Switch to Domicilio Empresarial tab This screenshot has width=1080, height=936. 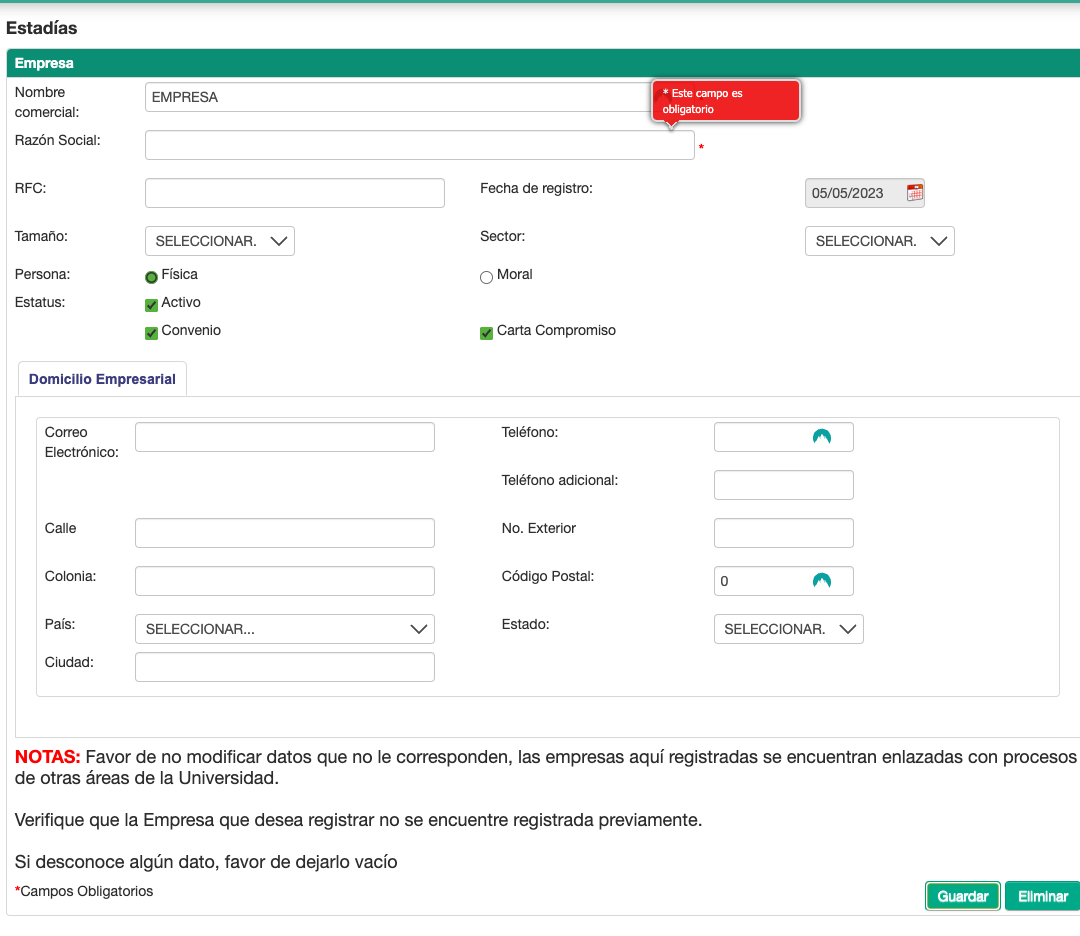coord(102,379)
